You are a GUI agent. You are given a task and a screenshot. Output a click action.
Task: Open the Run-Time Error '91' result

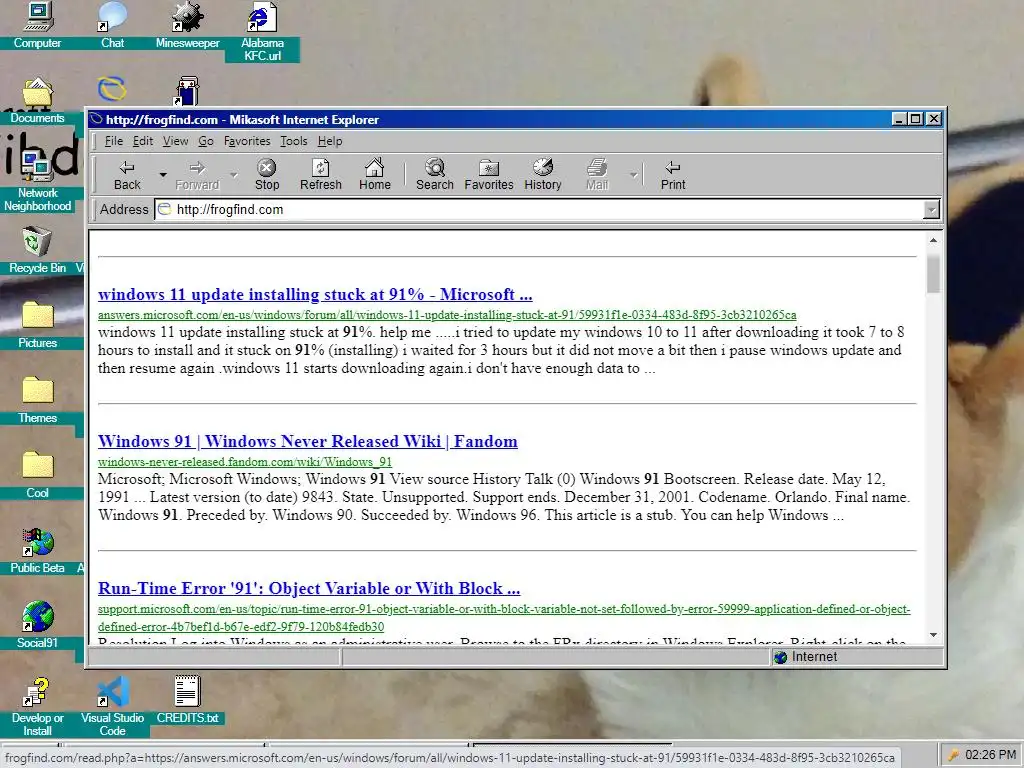pyautogui.click(x=309, y=588)
